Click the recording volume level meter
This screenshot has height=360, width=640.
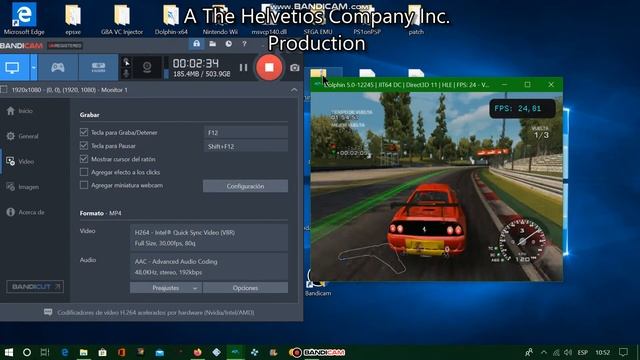[166, 67]
